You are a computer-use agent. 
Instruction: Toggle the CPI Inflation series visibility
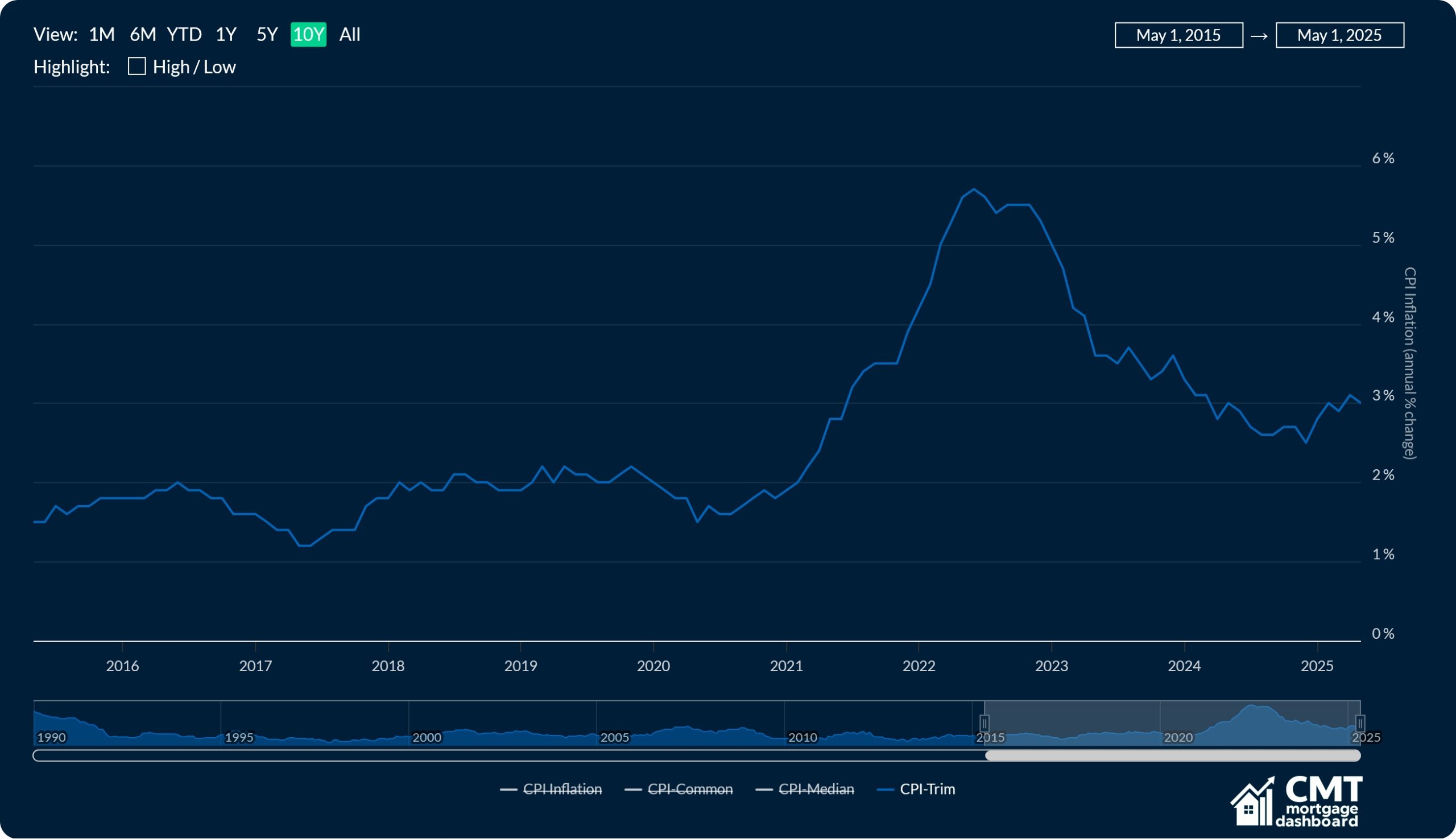[x=562, y=790]
